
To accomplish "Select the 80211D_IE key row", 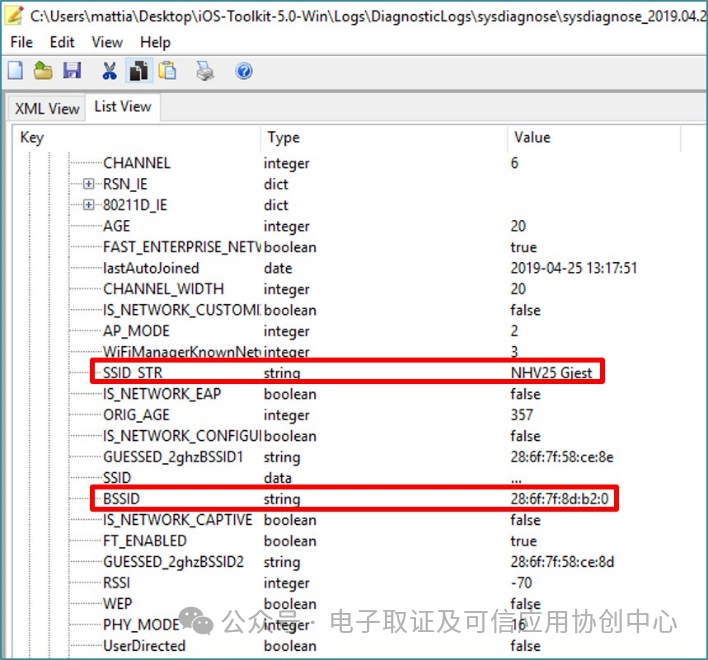I will (x=135, y=205).
